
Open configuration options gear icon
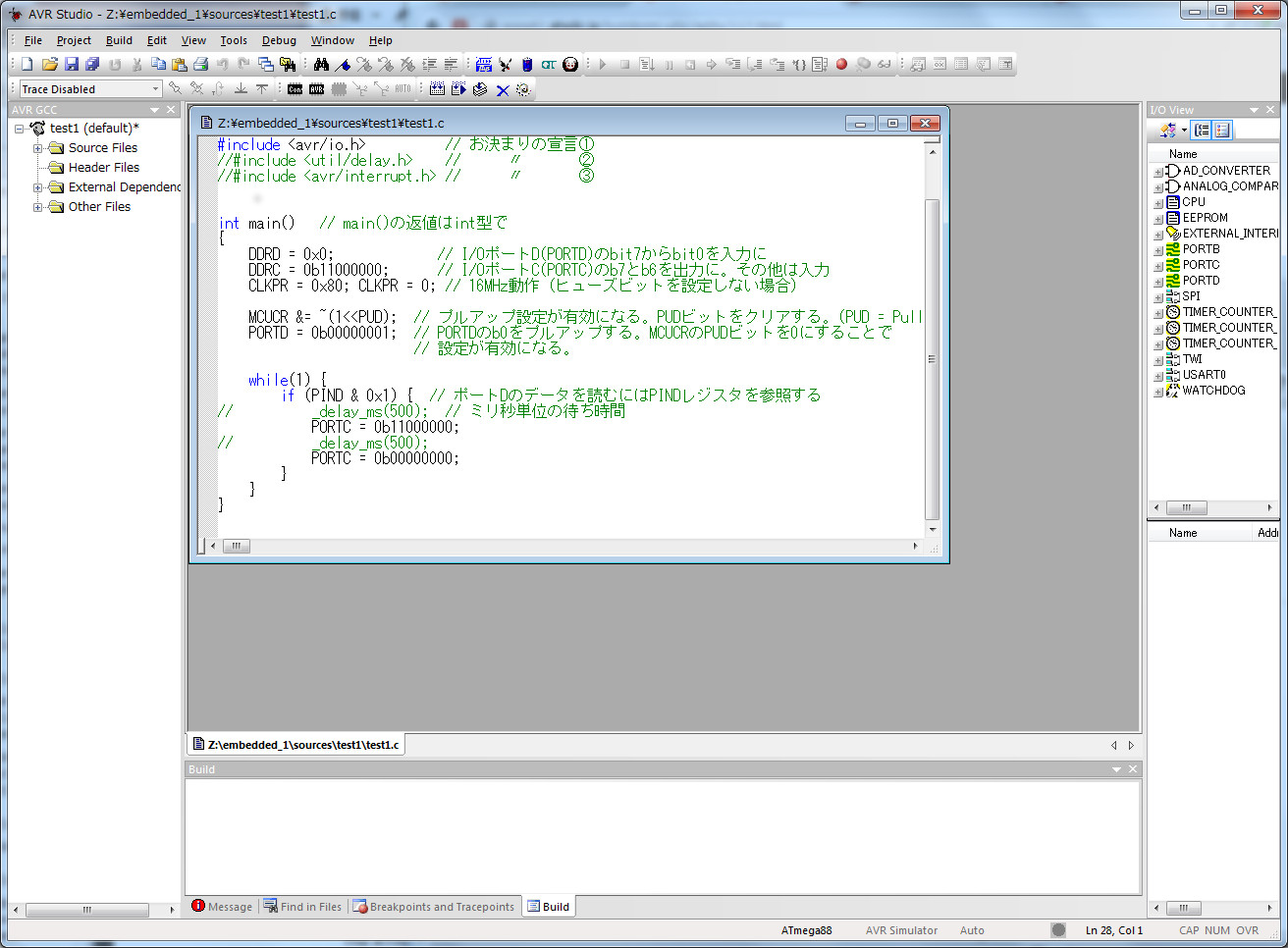(523, 89)
